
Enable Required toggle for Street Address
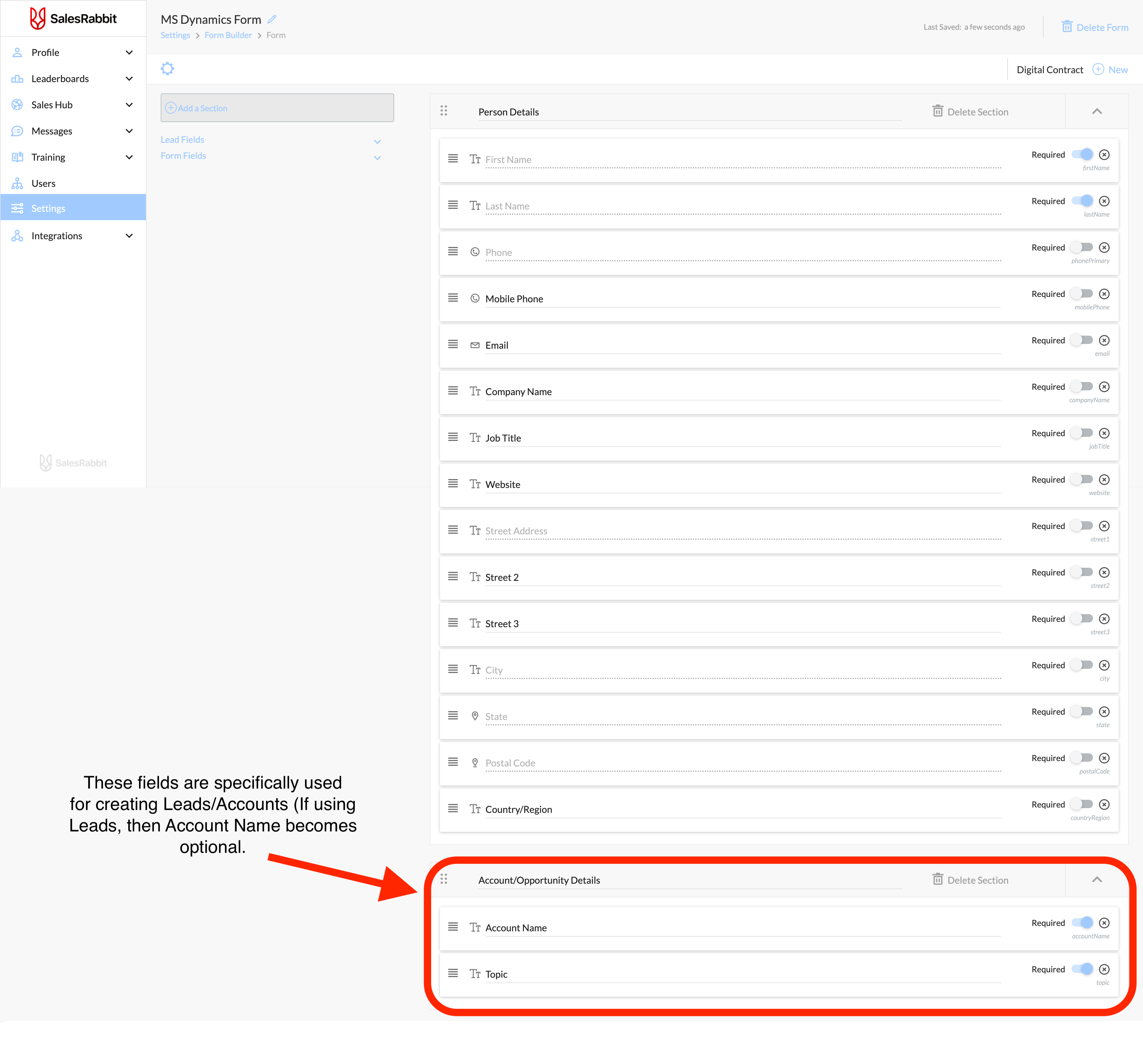1081,526
